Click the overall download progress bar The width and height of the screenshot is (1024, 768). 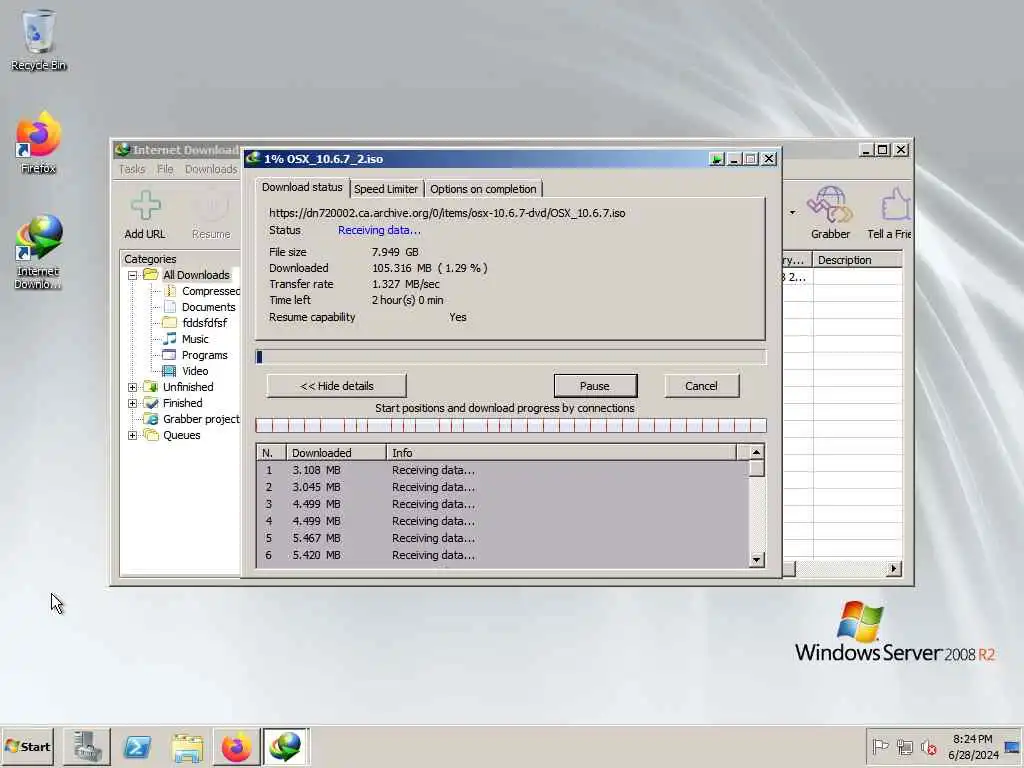pos(511,357)
